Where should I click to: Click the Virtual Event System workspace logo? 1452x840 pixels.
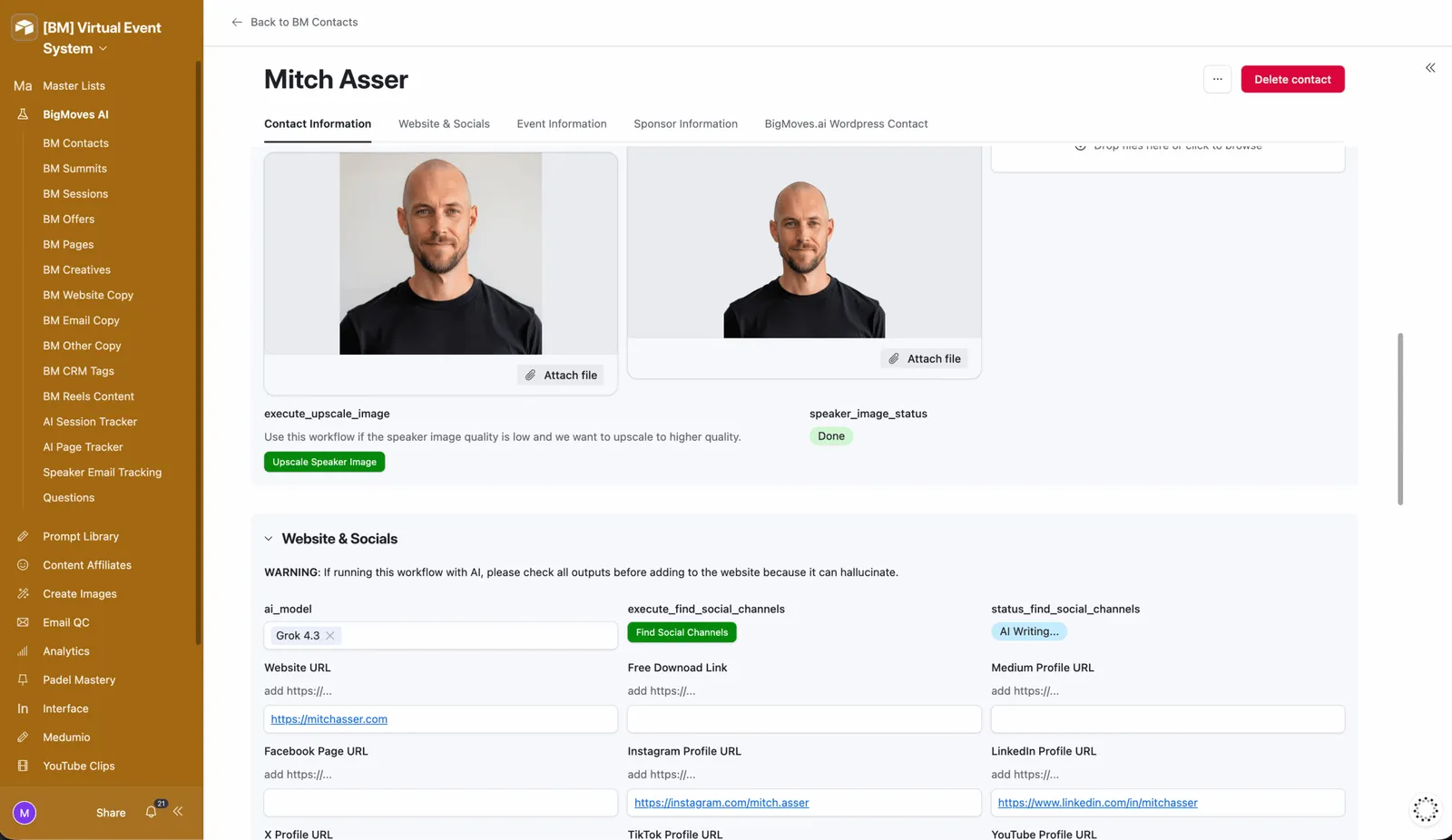point(25,27)
